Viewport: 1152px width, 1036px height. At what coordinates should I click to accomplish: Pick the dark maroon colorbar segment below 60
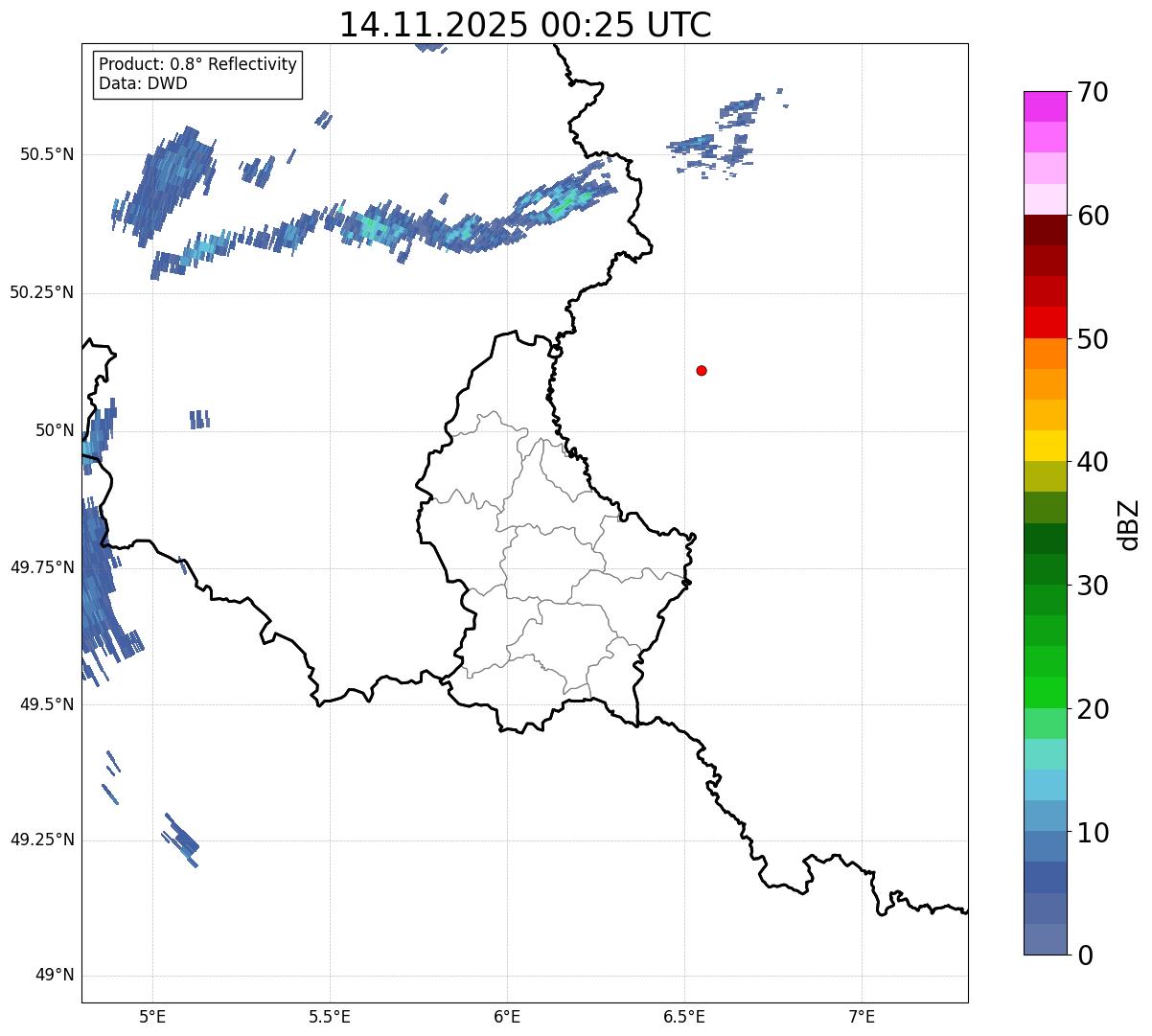(x=1045, y=231)
